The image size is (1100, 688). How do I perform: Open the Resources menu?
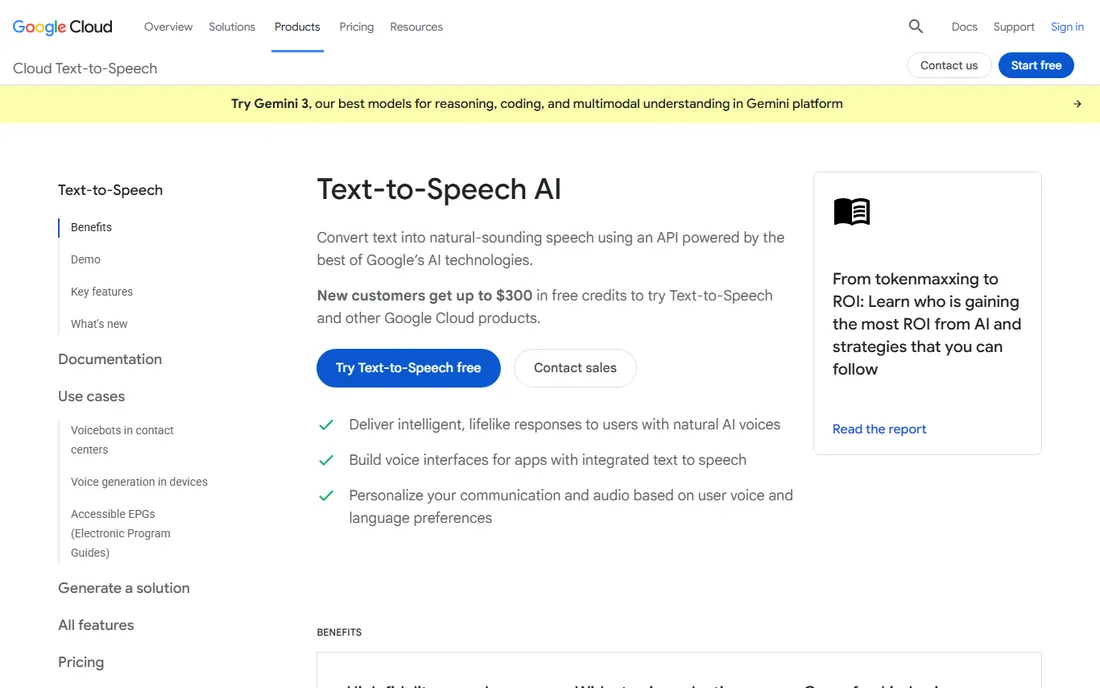(x=416, y=27)
